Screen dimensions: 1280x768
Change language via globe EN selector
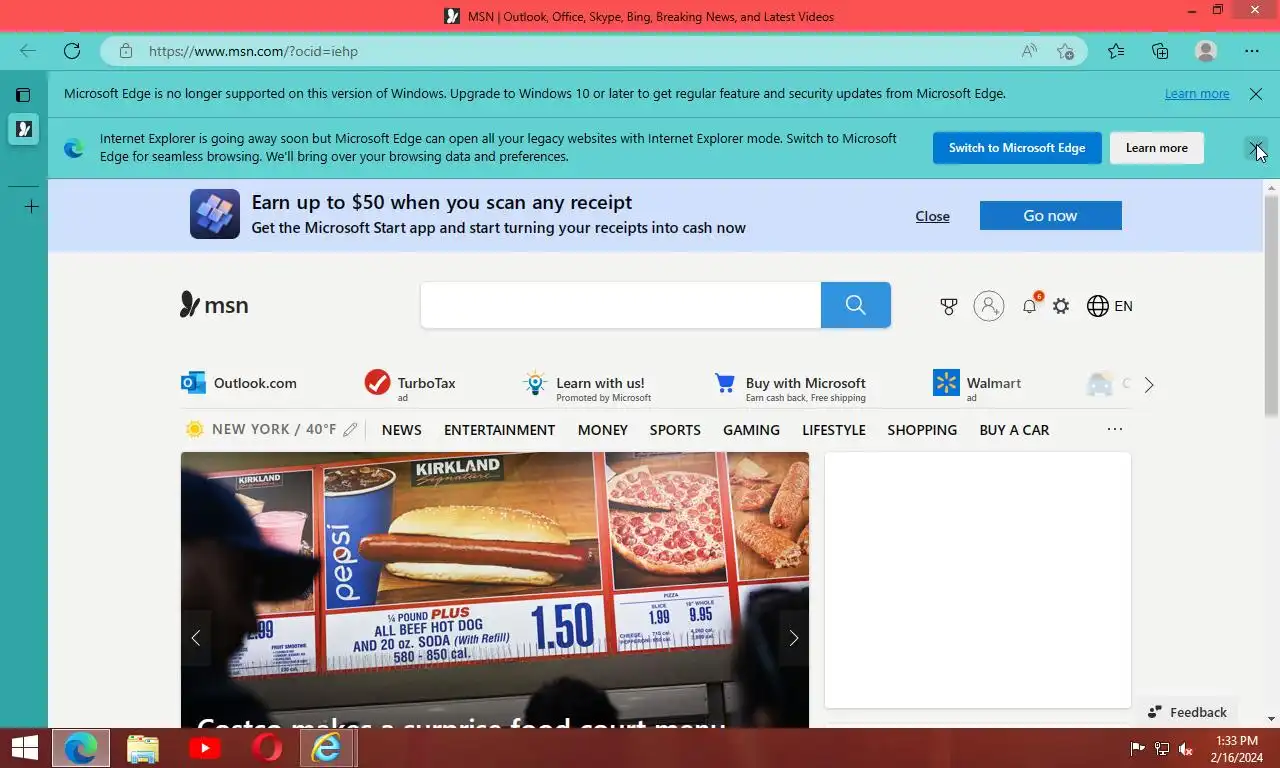tap(1110, 306)
